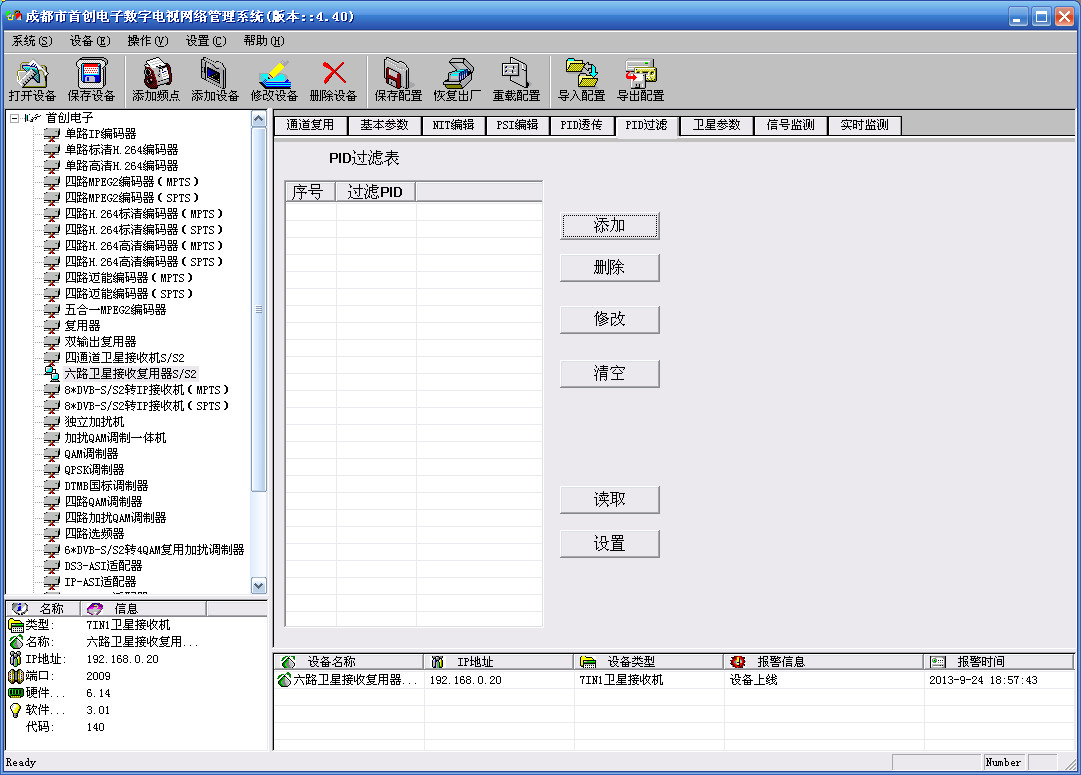1081x775 pixels.
Task: Select 6*DVB-S/S2转4QAM复用加扰调制器 tree item
Action: 154,550
